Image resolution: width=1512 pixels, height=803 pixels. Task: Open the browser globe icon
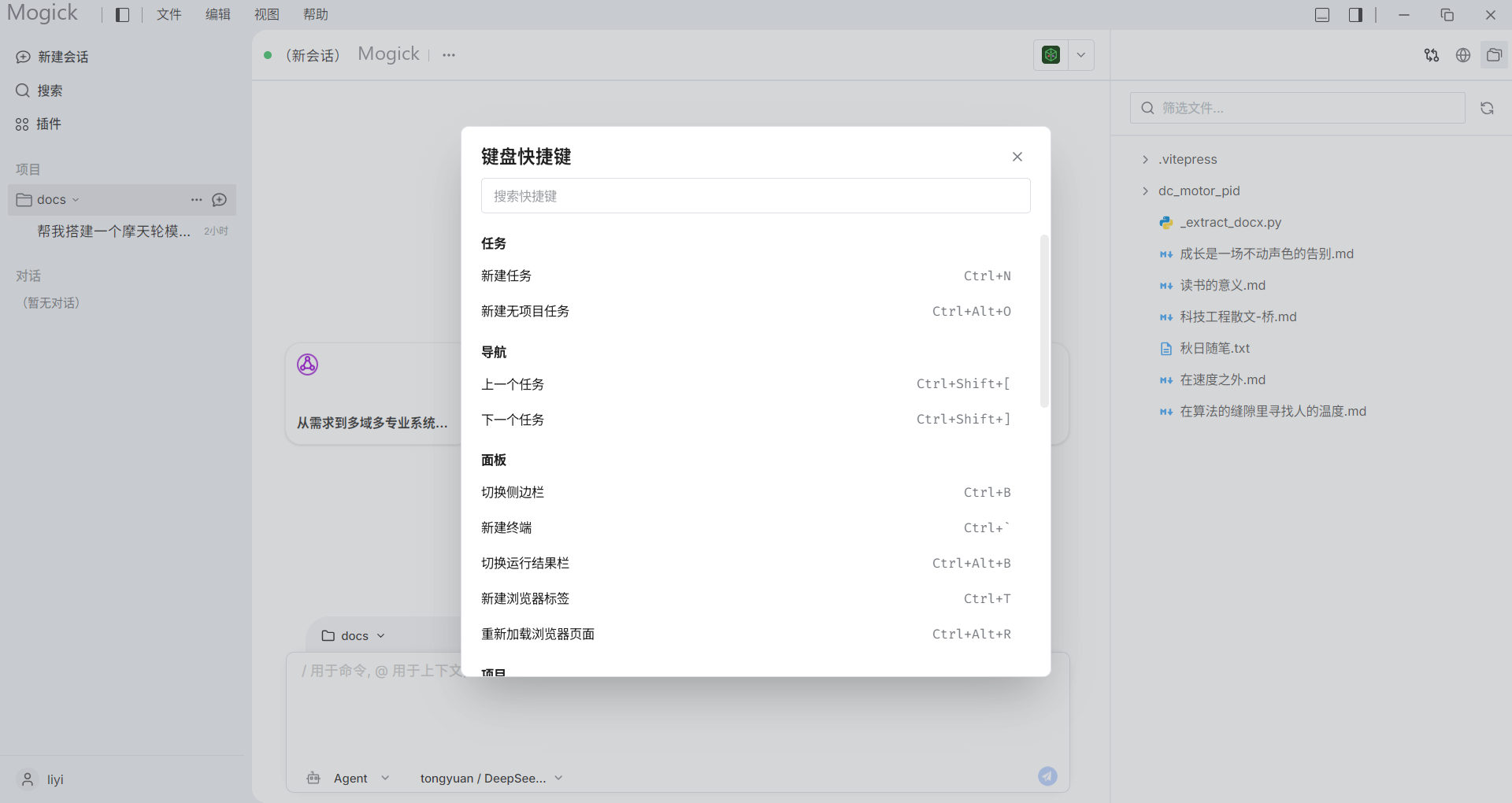point(1463,55)
